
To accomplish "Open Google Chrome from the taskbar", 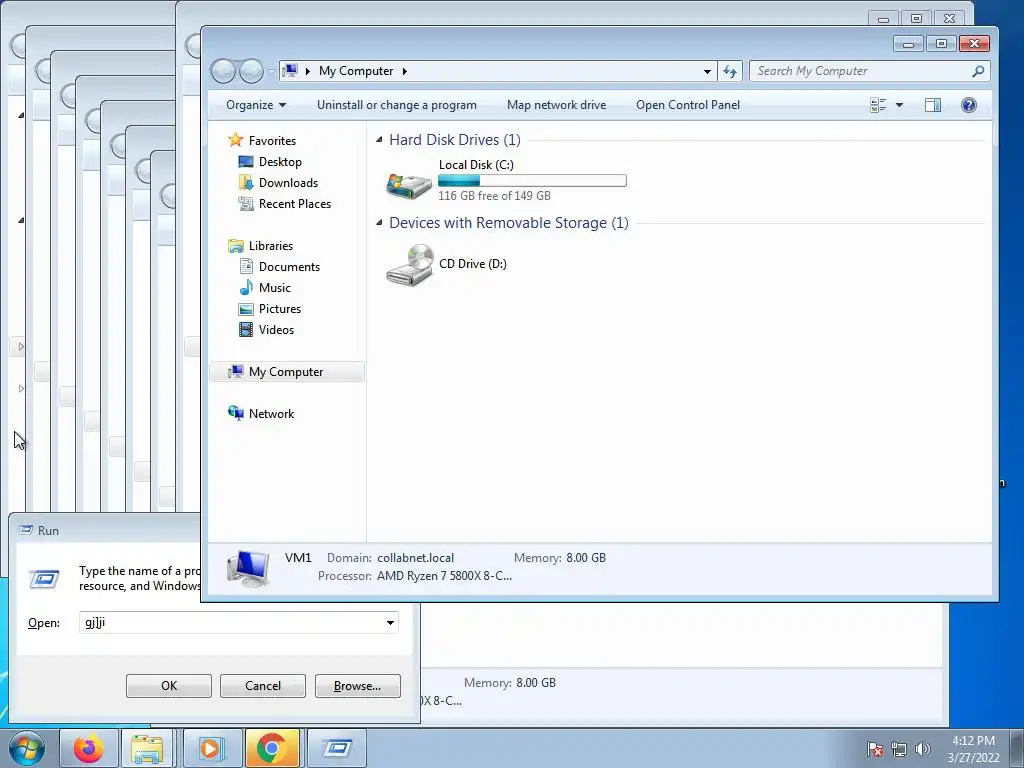I will click(x=272, y=748).
